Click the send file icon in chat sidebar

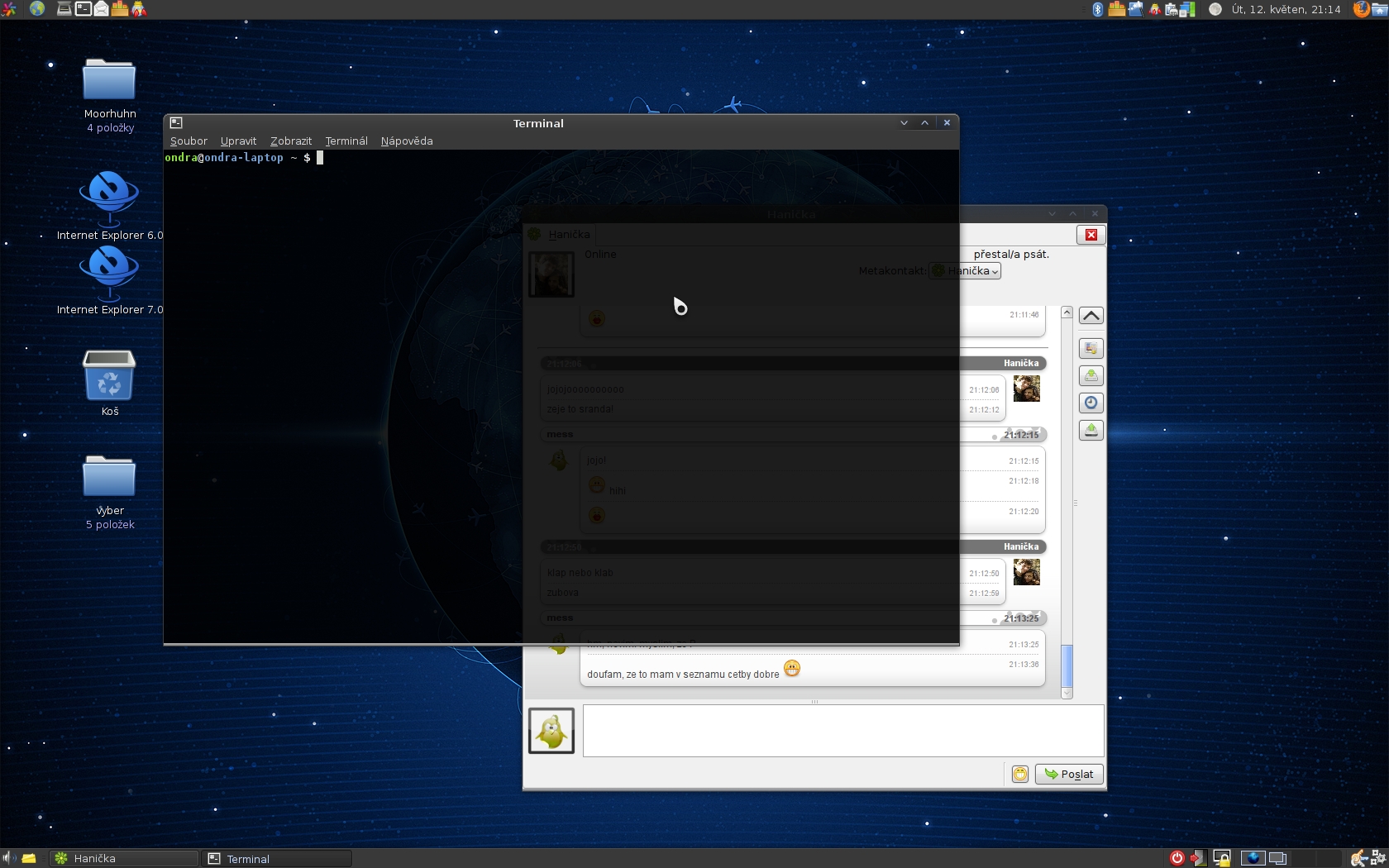1091,348
